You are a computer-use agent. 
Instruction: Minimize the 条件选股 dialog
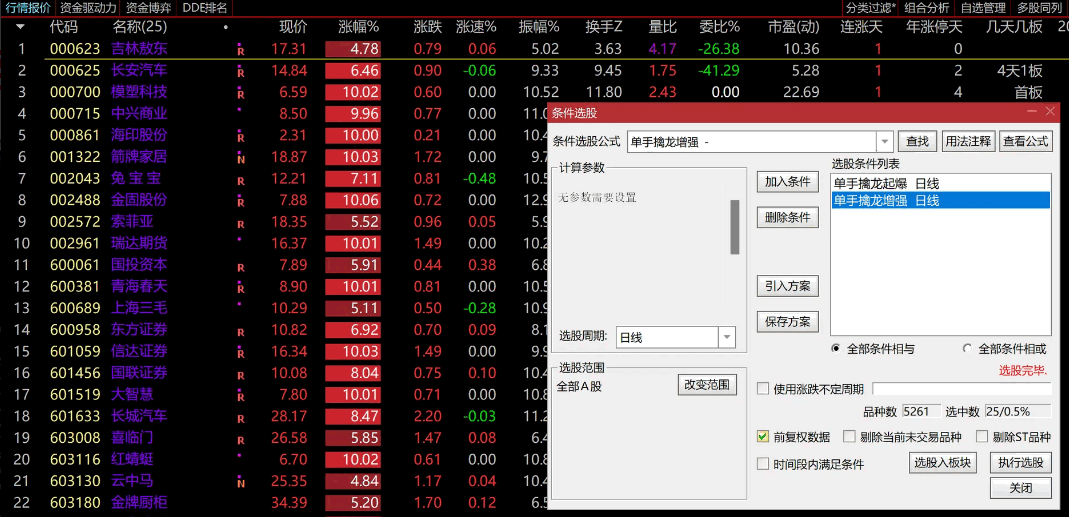[x=1032, y=111]
